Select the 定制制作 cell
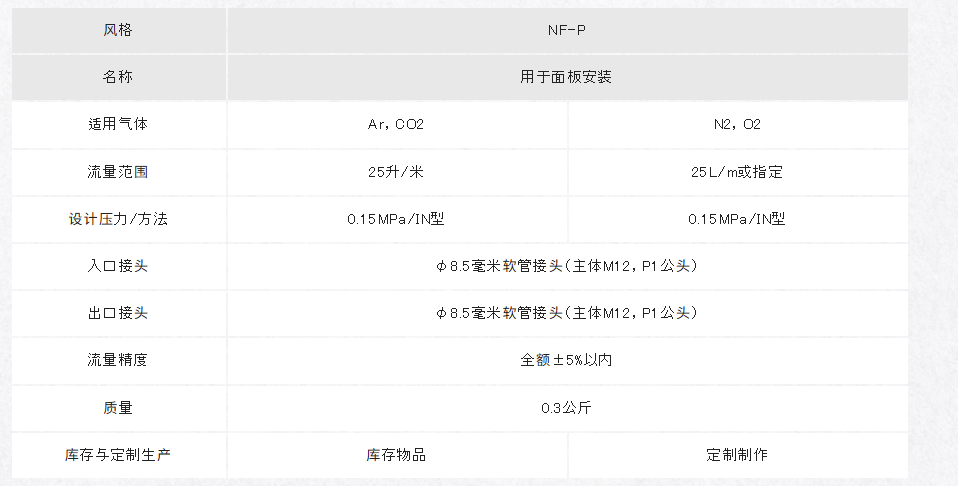 [x=738, y=455]
